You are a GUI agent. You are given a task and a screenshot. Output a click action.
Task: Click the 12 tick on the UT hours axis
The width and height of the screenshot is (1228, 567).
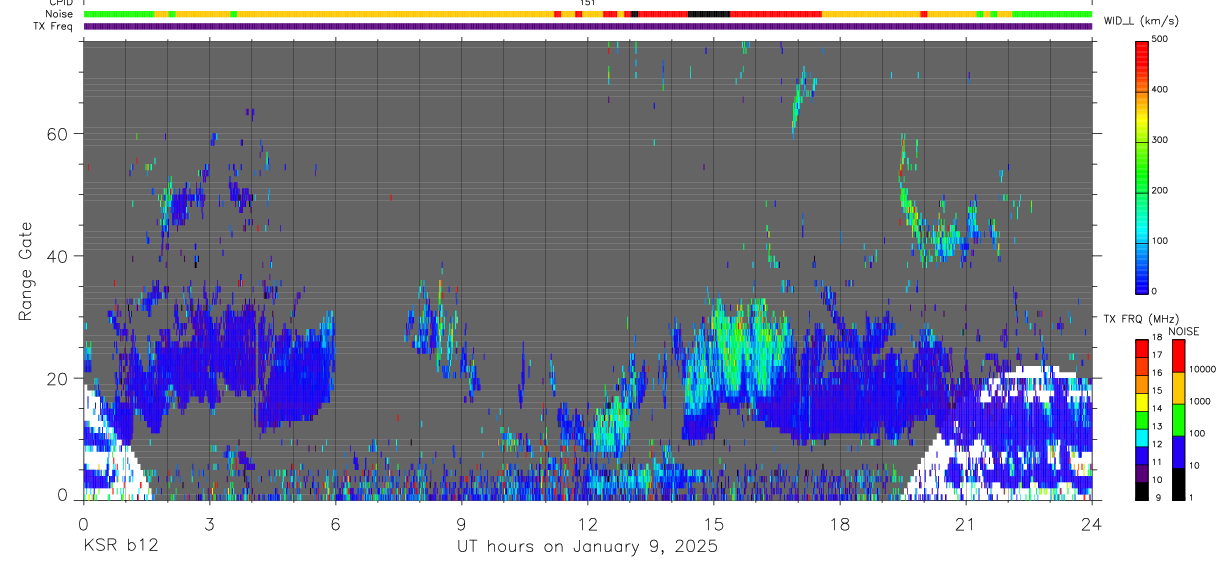pos(587,523)
